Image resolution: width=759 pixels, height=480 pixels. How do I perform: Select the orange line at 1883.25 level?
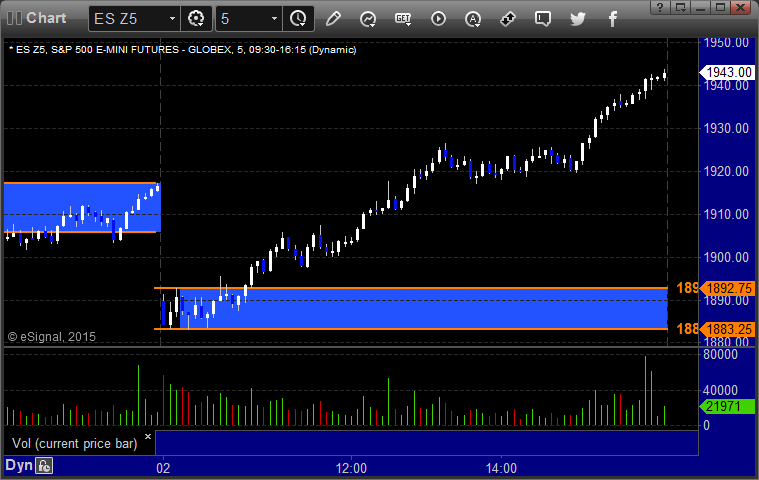(410, 329)
